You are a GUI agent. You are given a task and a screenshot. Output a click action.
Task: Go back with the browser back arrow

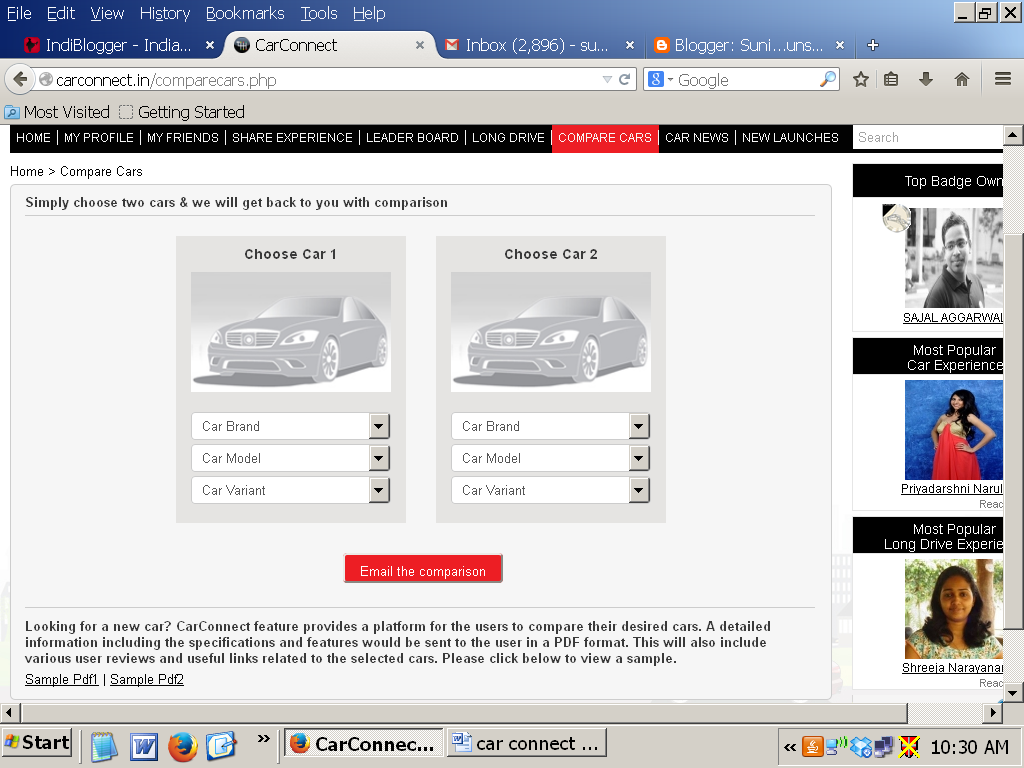20,80
